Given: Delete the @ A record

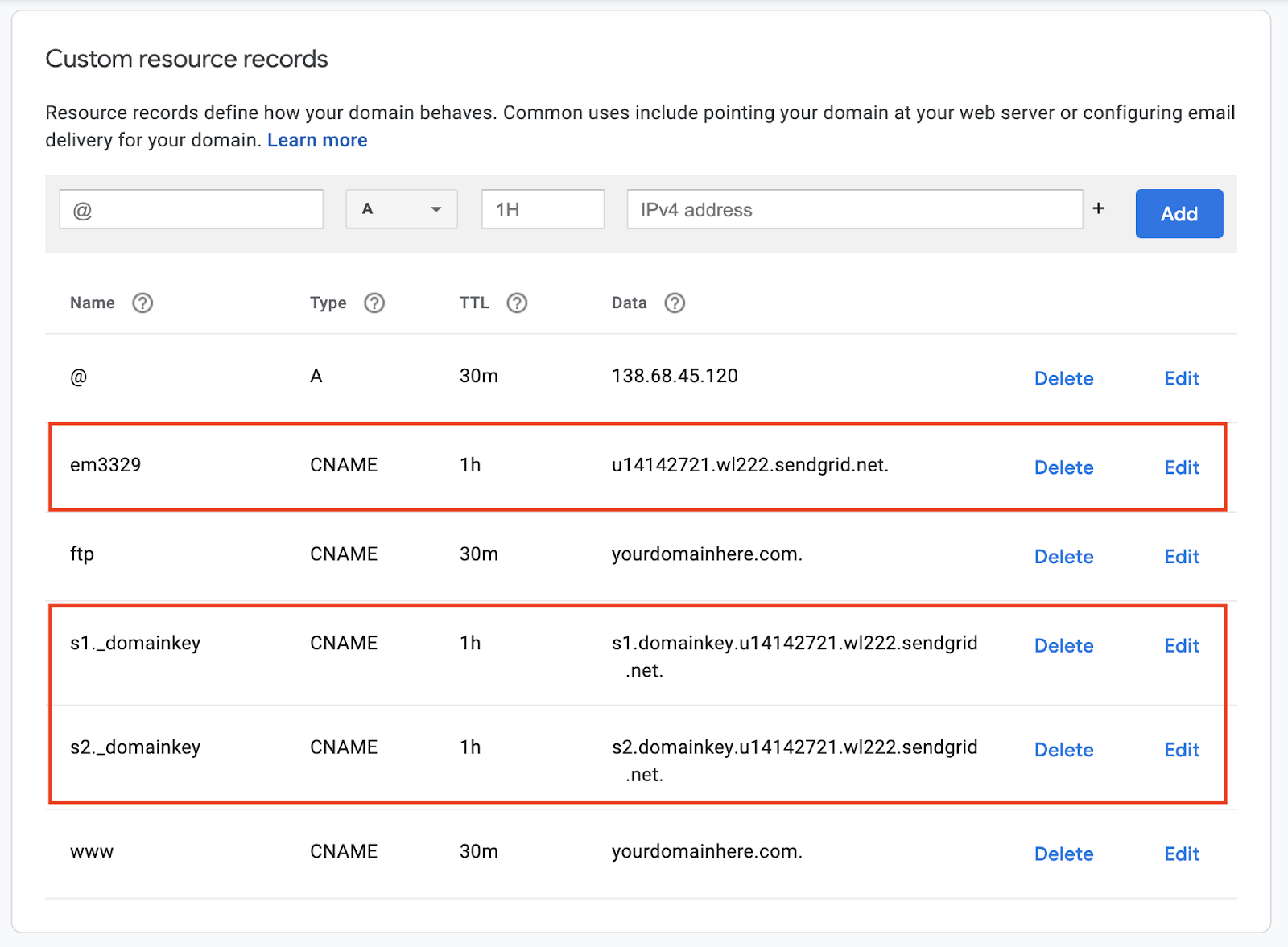Looking at the screenshot, I should pos(1063,378).
